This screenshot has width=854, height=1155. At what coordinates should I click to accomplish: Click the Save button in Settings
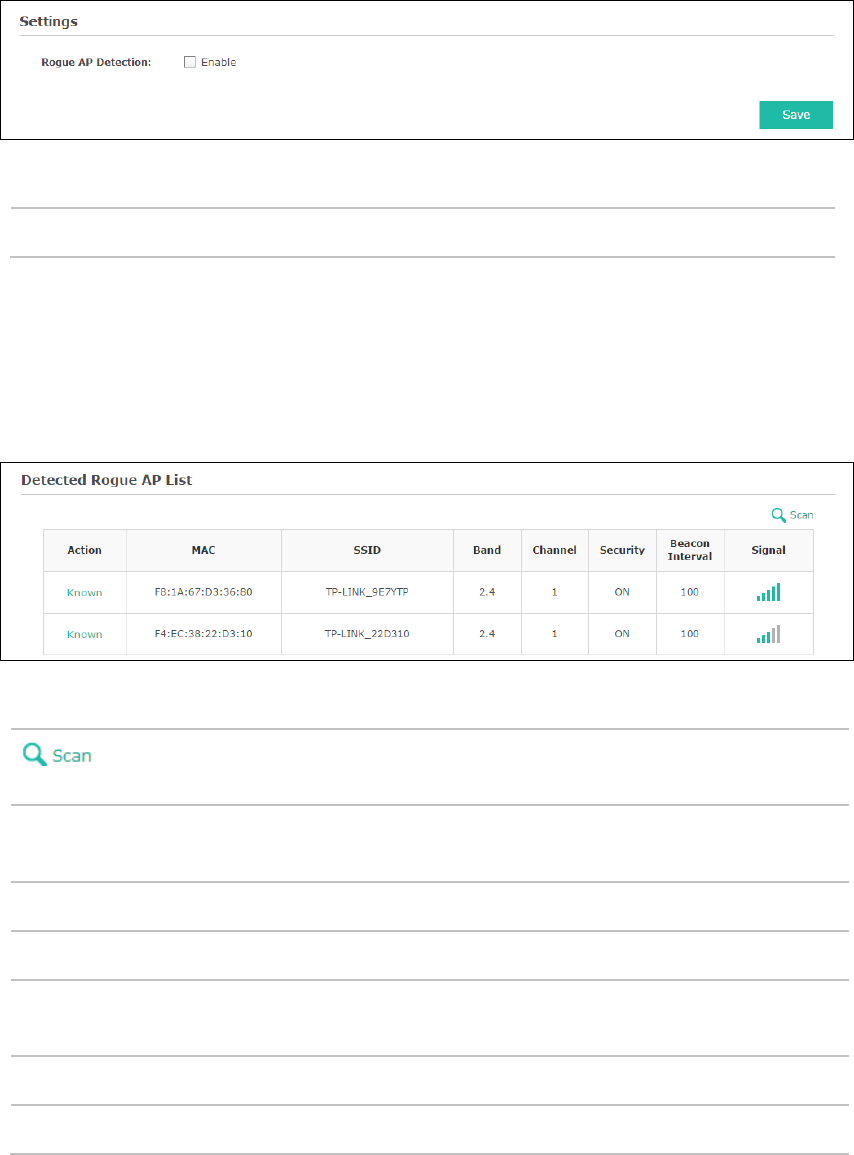point(796,115)
